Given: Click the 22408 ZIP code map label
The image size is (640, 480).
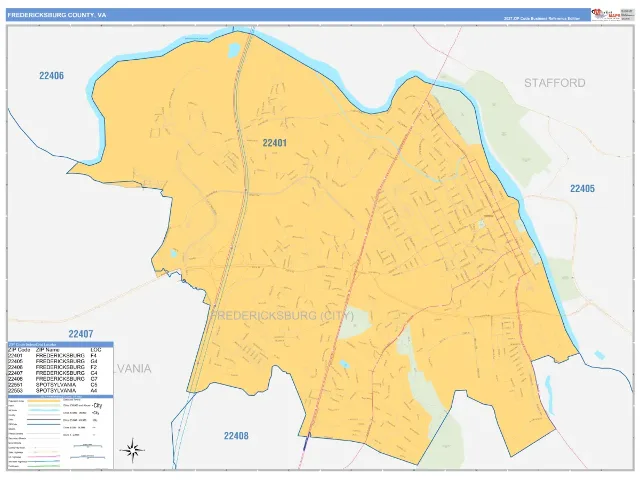Looking at the screenshot, I should pyautogui.click(x=236, y=436).
